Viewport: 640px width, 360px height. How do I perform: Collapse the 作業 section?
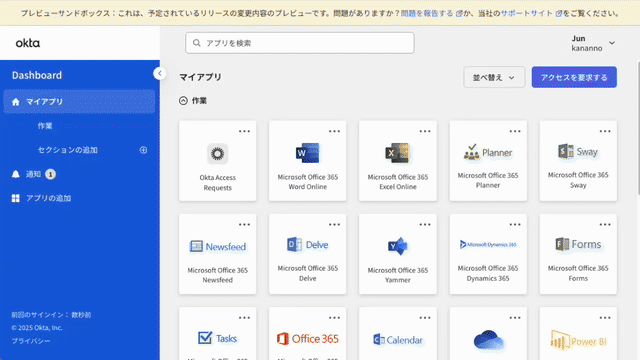(x=183, y=101)
